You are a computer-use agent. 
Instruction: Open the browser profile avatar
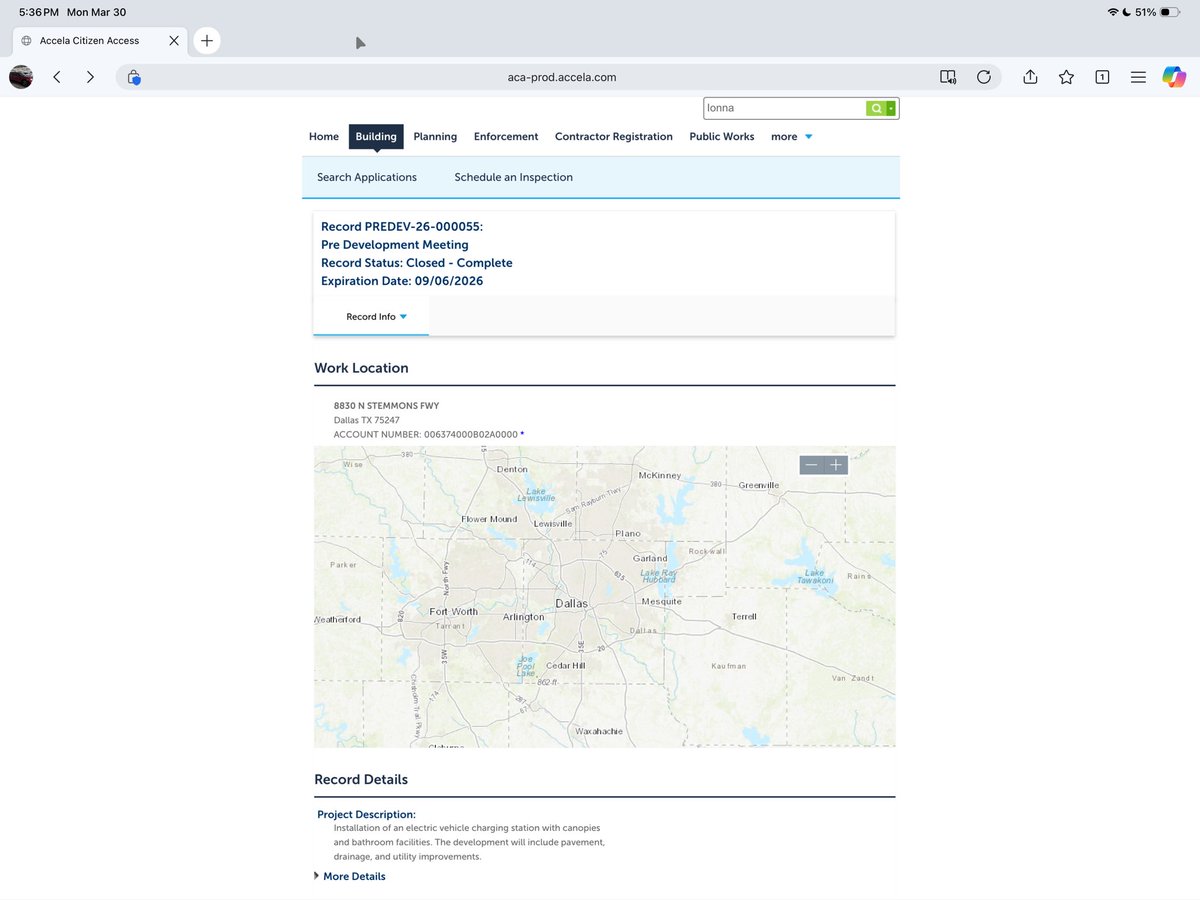tap(20, 77)
